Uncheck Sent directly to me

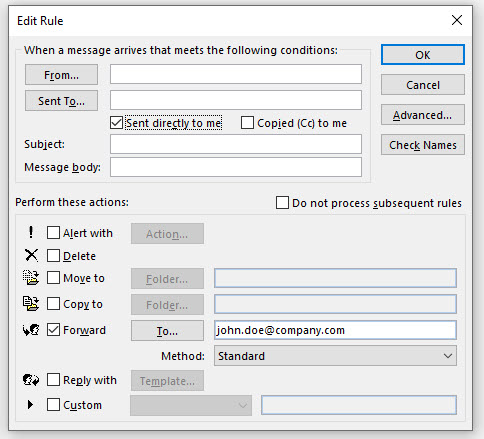coord(116,123)
